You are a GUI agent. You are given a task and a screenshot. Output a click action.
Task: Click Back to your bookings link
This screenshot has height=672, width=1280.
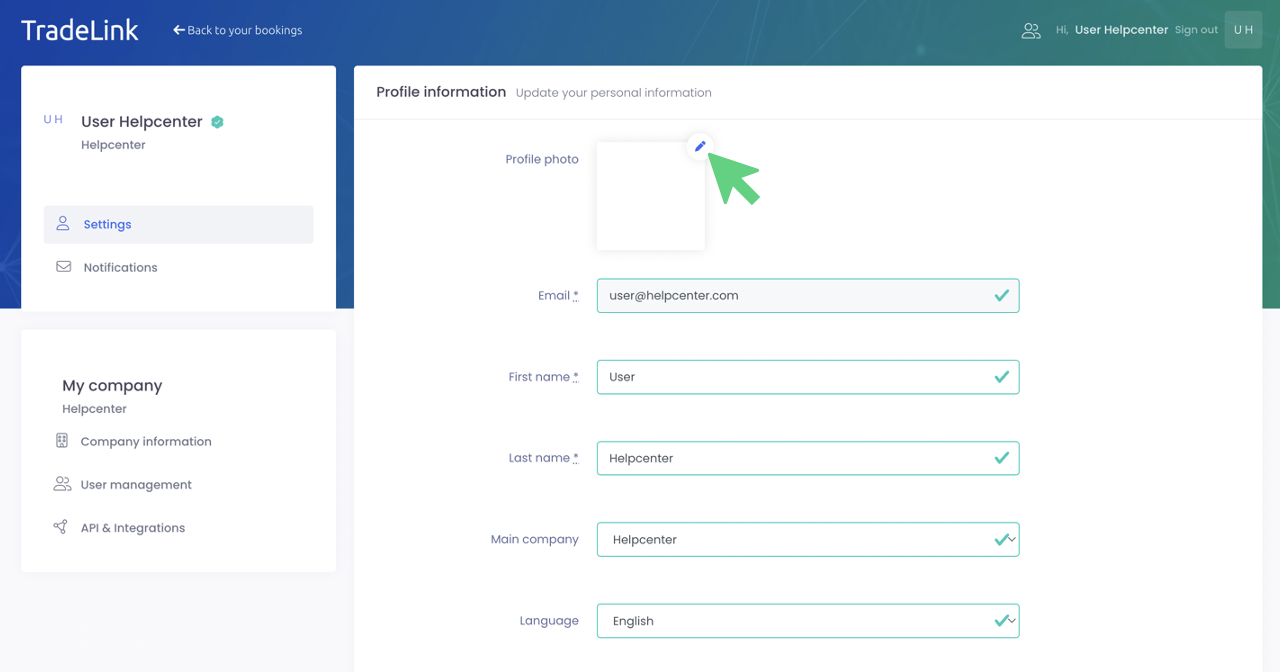pyautogui.click(x=238, y=30)
